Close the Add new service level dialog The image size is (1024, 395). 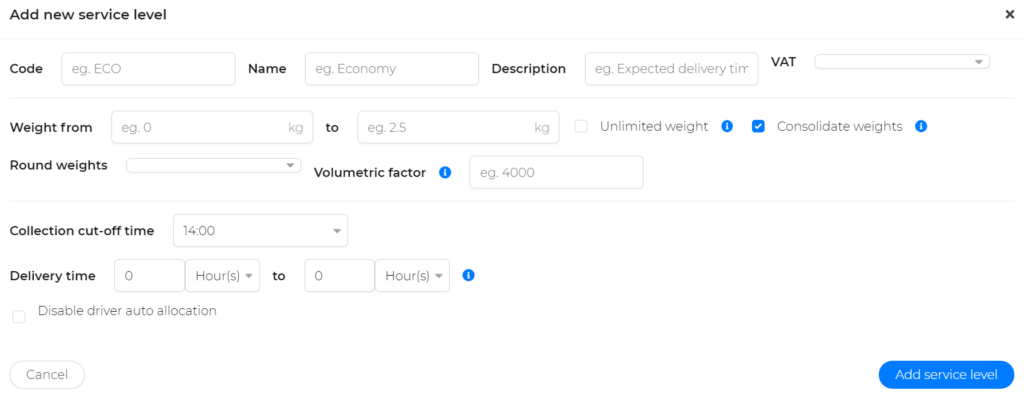[1009, 14]
